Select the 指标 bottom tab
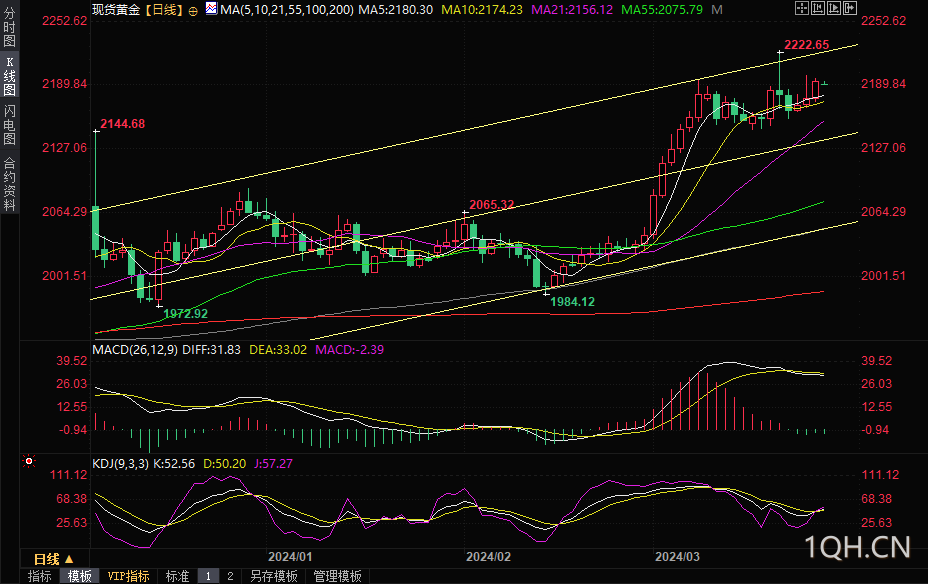The width and height of the screenshot is (928, 584). (x=40, y=576)
